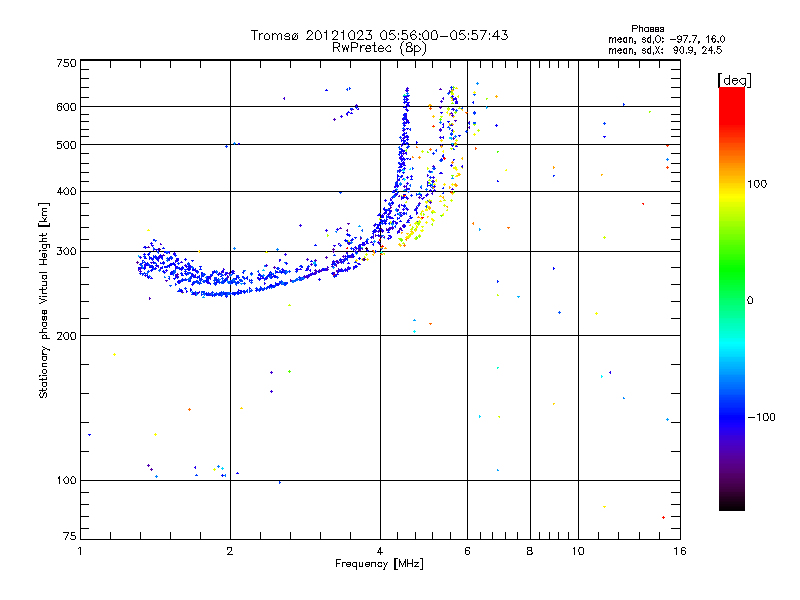
Task: Click y-axis tick label '75'
Action: coord(70,536)
